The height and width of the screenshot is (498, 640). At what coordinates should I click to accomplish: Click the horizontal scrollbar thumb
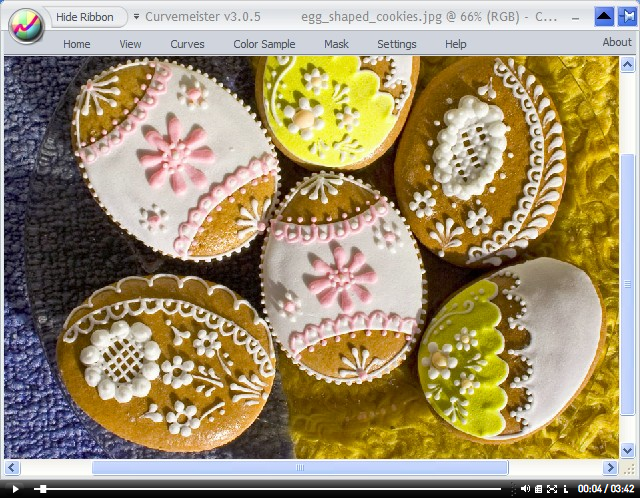point(300,467)
